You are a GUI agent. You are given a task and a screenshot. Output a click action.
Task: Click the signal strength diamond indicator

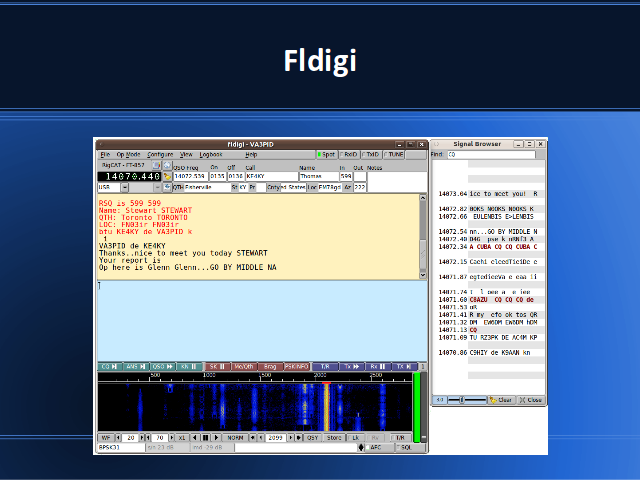tap(361, 447)
